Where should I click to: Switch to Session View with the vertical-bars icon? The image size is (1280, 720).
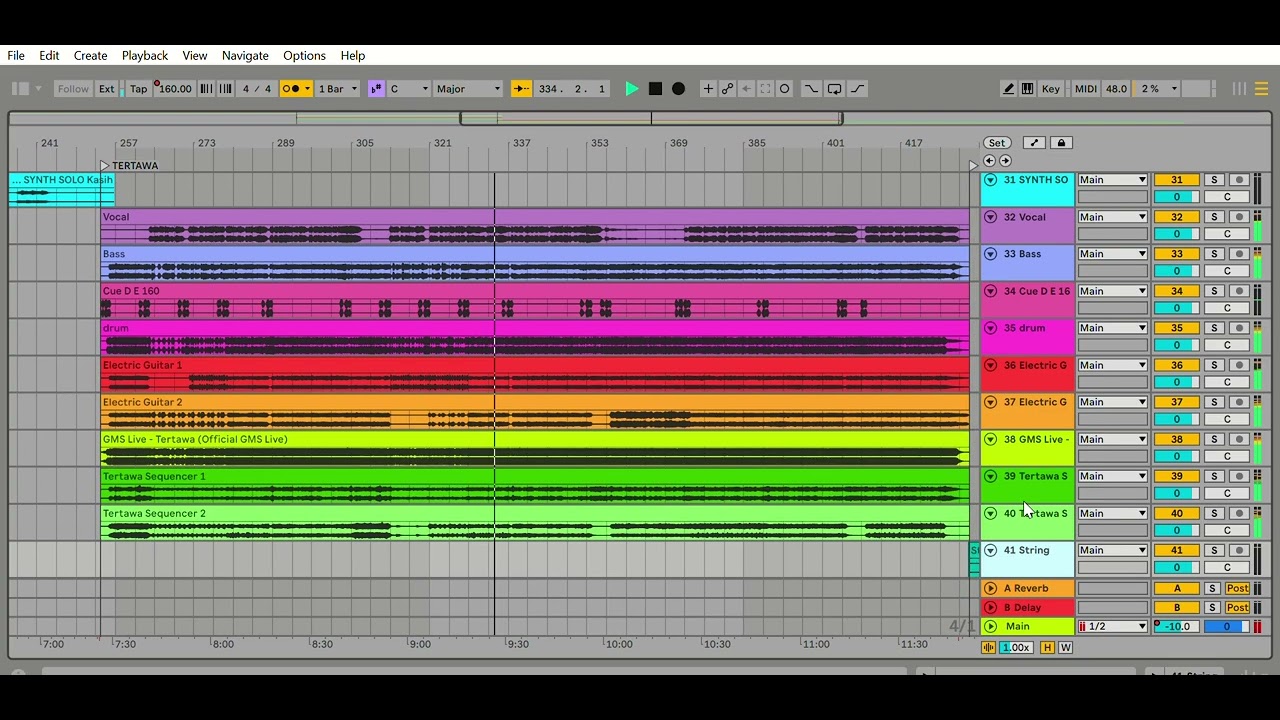coord(1239,89)
